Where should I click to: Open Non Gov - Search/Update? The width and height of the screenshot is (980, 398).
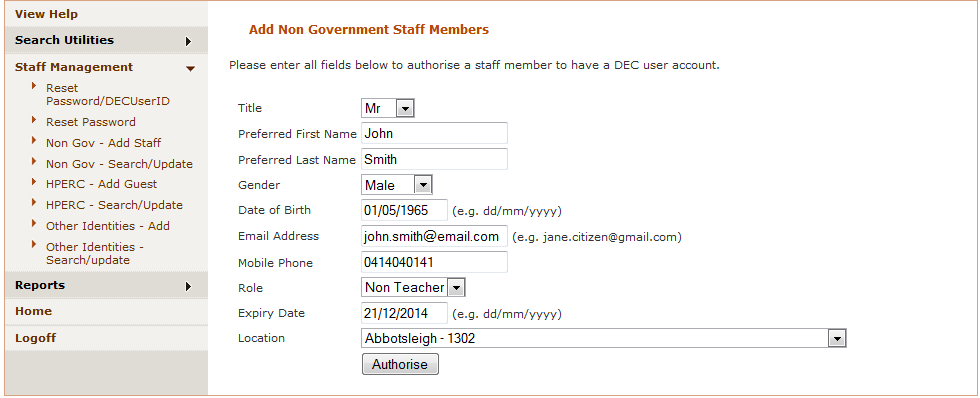[x=119, y=164]
